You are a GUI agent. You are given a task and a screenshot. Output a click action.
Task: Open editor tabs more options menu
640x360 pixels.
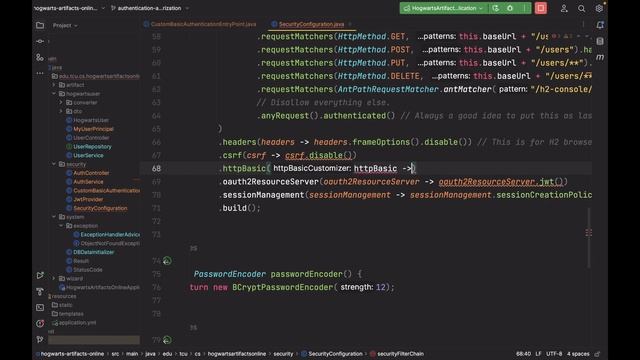click(x=583, y=24)
